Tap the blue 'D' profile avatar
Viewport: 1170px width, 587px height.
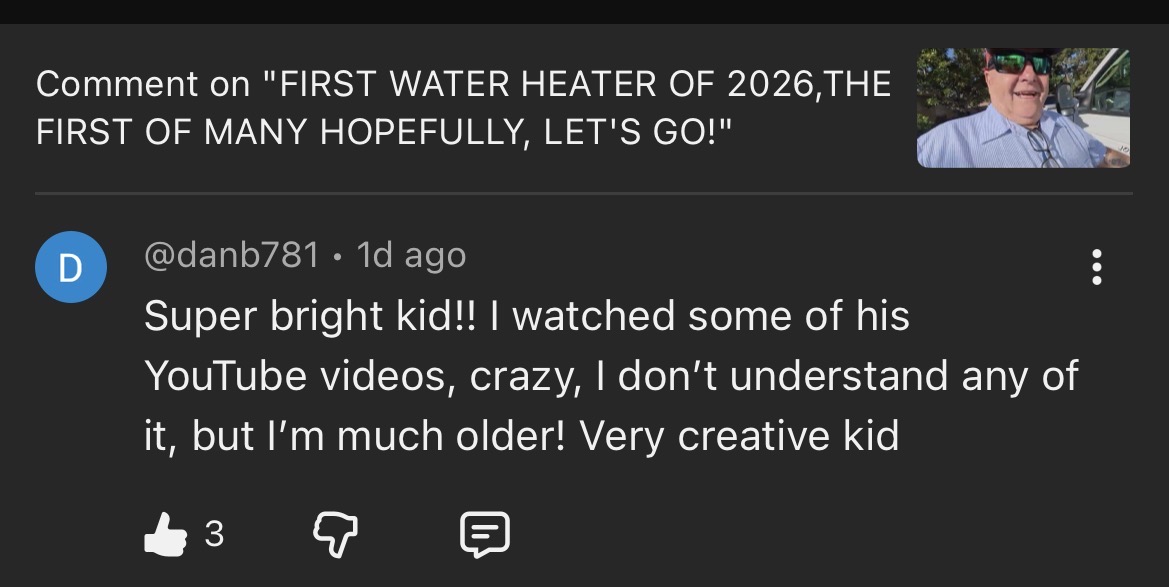coord(71,267)
